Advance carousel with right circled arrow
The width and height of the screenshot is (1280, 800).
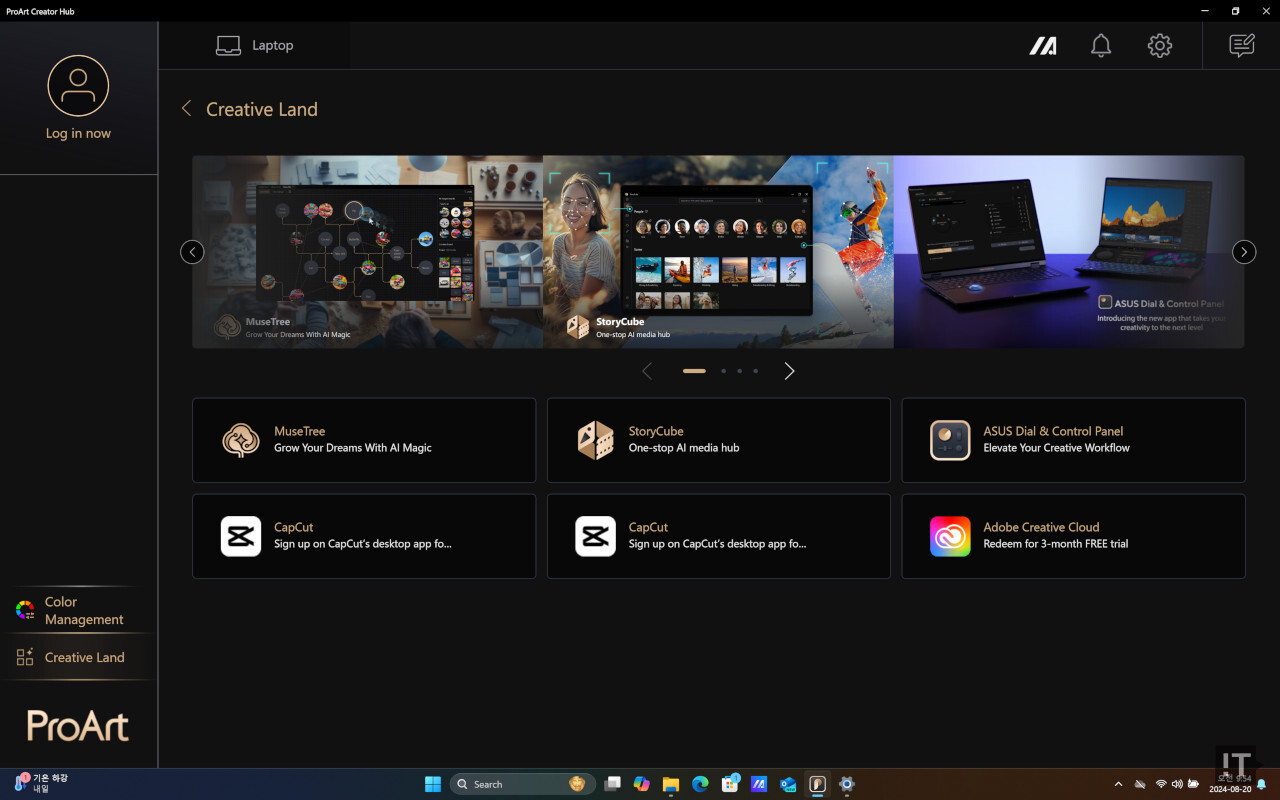tap(1243, 252)
